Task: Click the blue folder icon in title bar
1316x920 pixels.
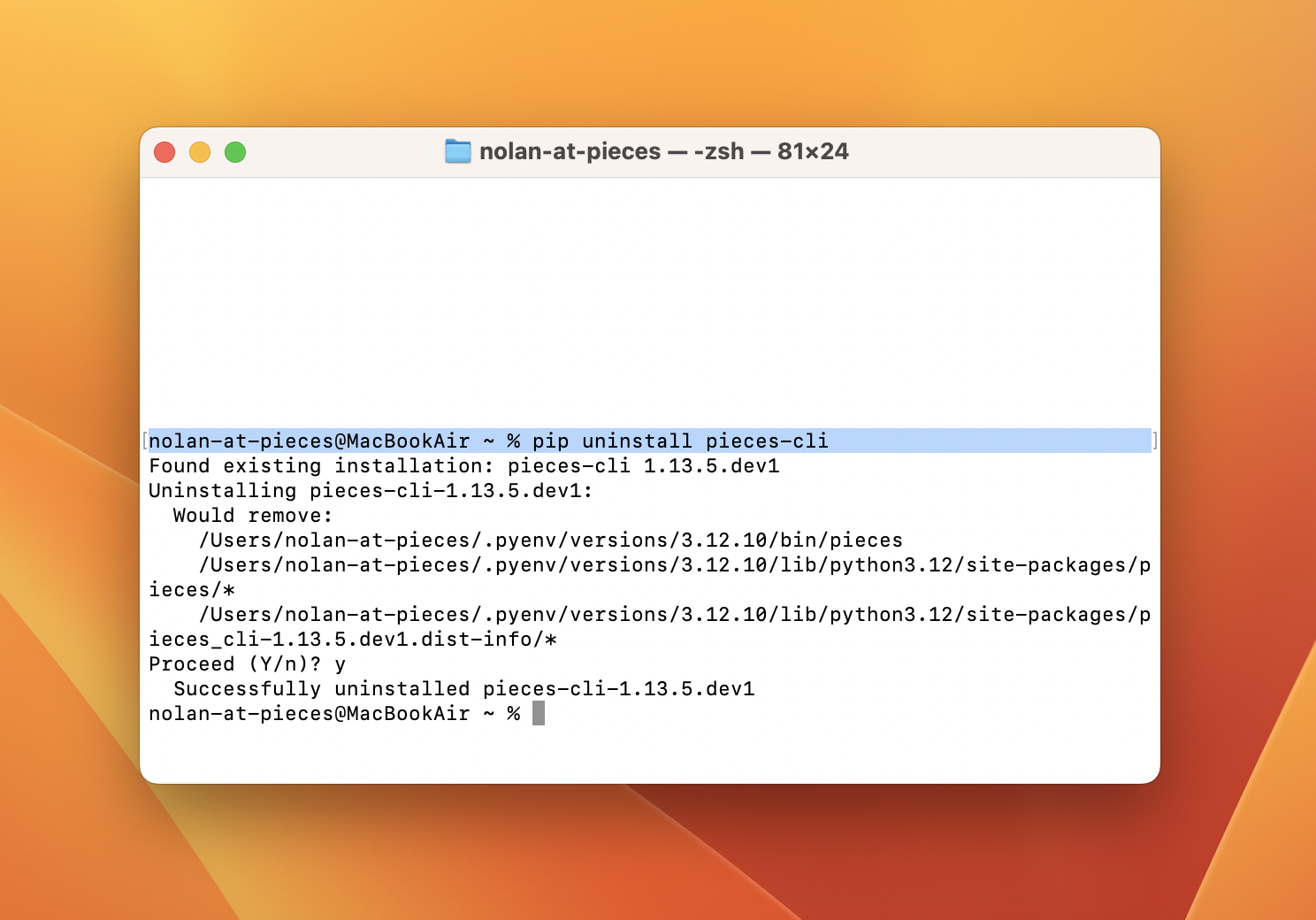Action: tap(457, 151)
